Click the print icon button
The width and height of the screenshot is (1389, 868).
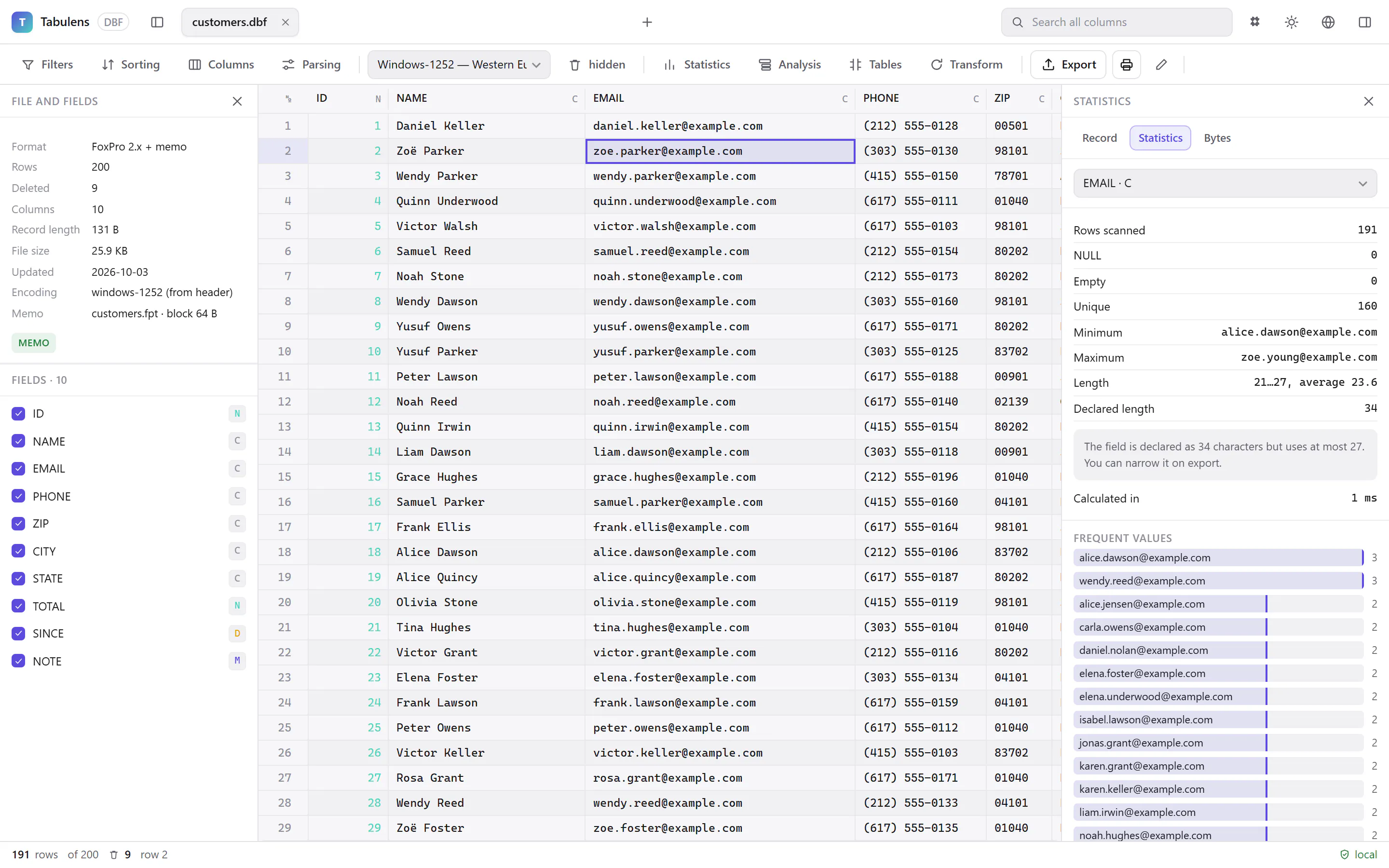[1126, 64]
